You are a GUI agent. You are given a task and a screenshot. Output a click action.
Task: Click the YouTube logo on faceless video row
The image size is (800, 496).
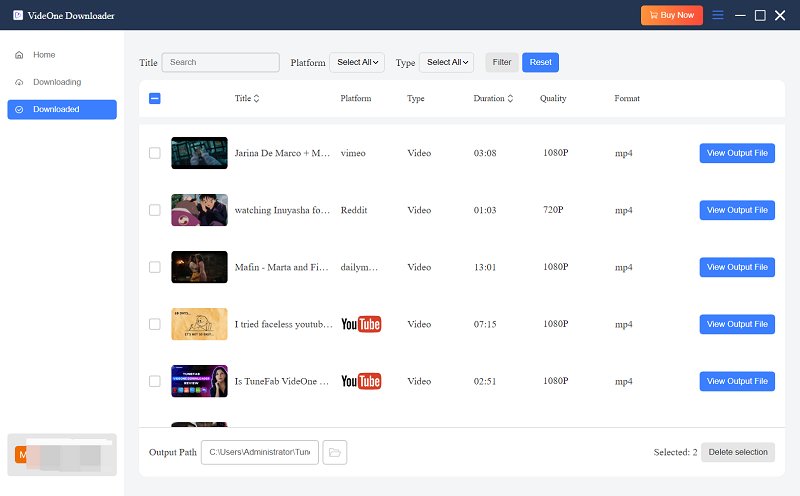[x=361, y=324]
